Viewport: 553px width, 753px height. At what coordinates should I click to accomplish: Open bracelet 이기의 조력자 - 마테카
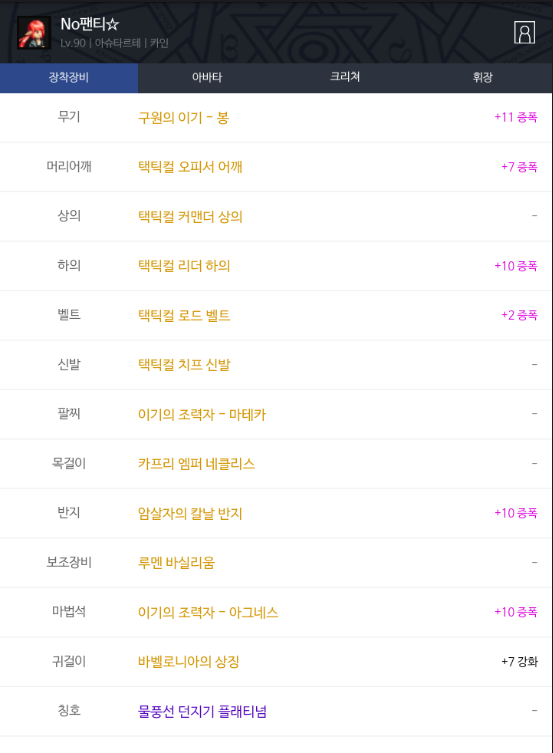[x=202, y=414]
